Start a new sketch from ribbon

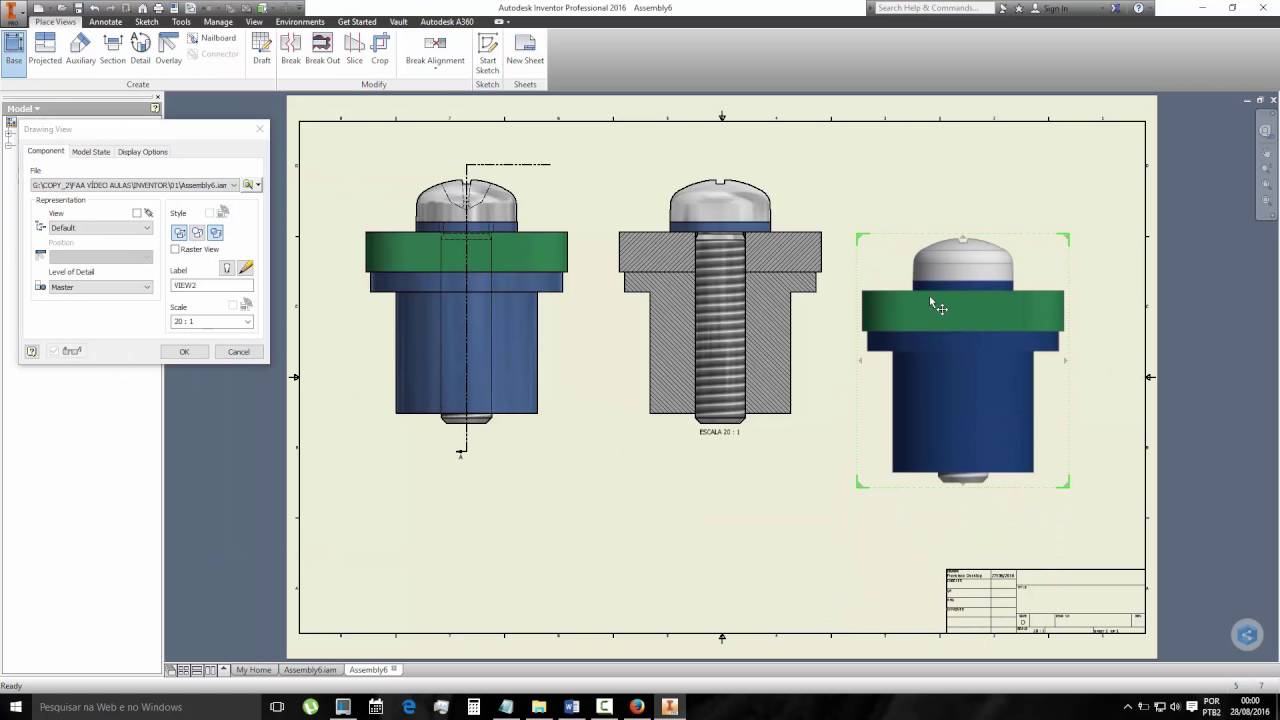[487, 53]
